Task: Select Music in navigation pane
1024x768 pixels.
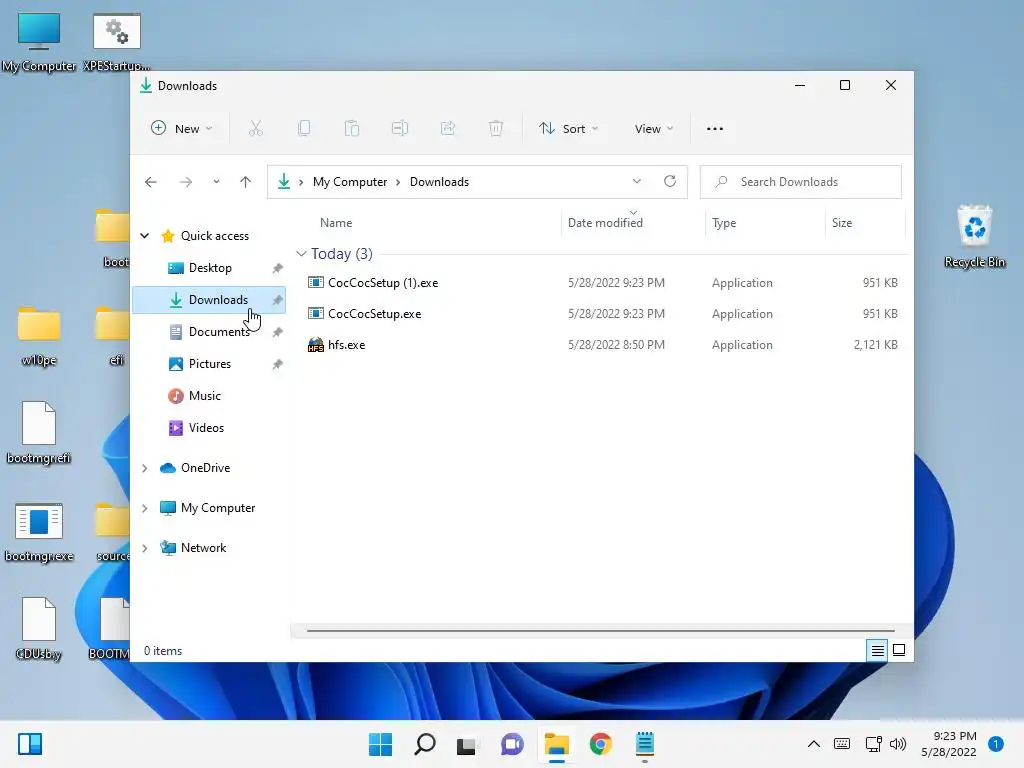Action: tap(209, 396)
